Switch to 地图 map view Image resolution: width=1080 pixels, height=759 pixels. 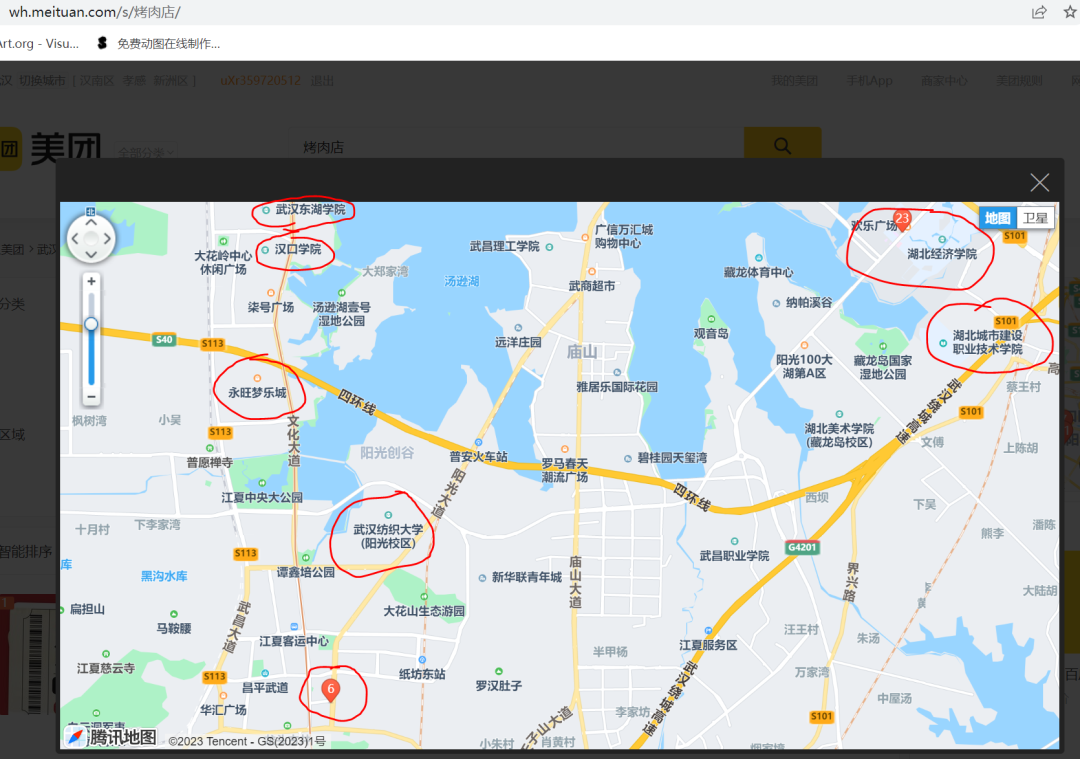click(997, 218)
